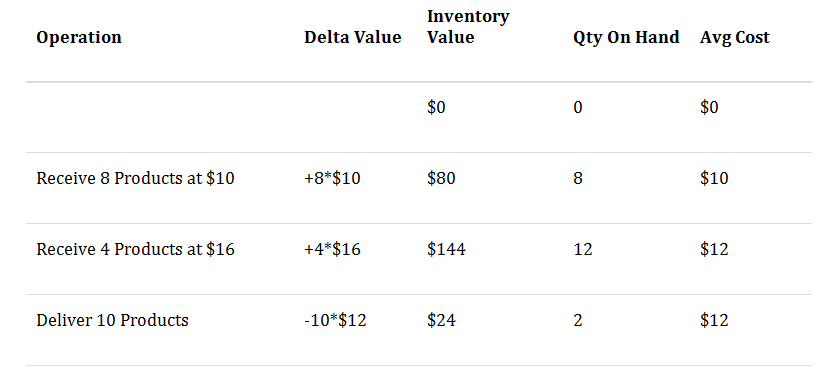Click 'Receive 8 Products at $10' cell

tap(135, 178)
